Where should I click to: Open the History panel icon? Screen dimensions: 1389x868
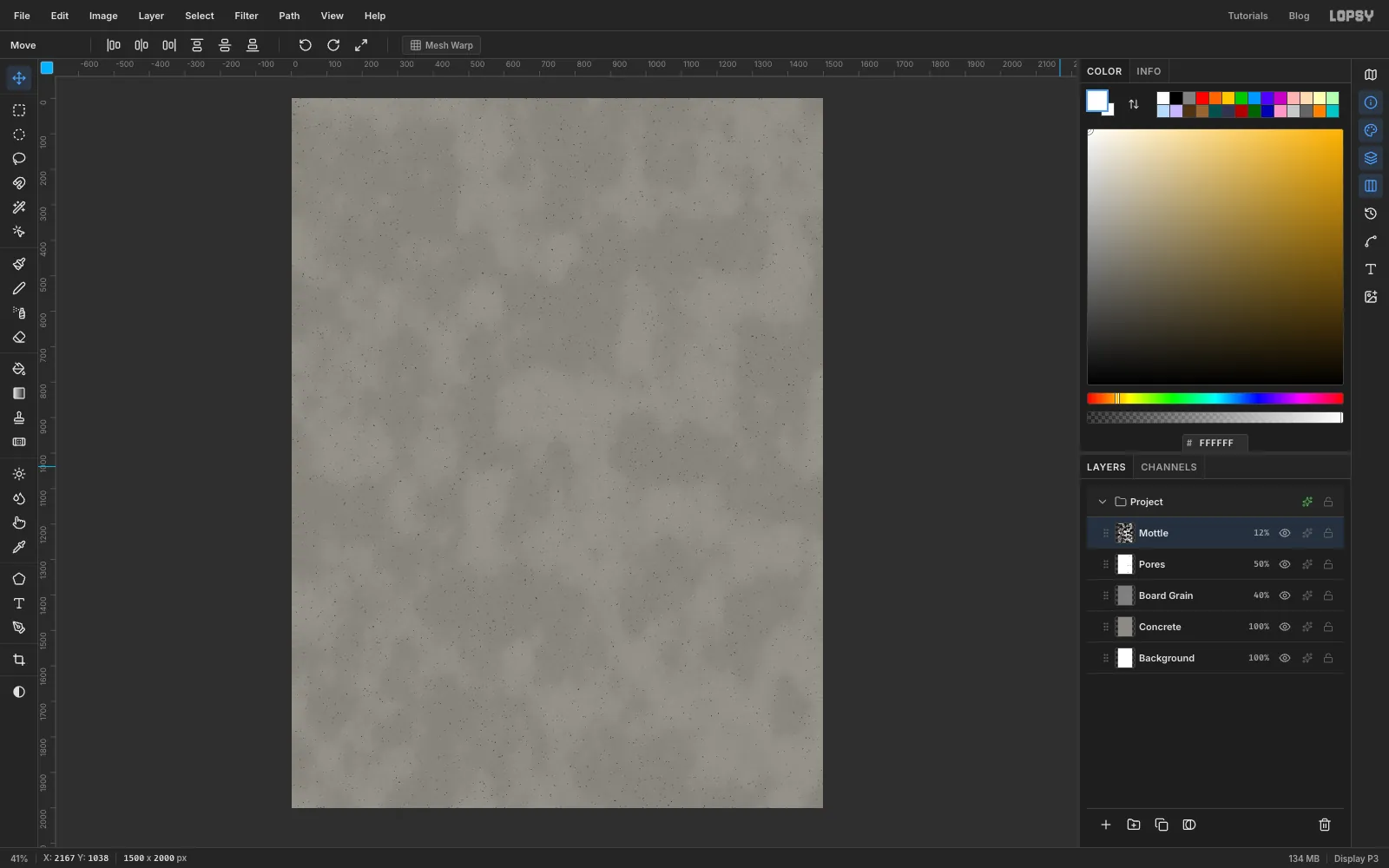coord(1371,214)
